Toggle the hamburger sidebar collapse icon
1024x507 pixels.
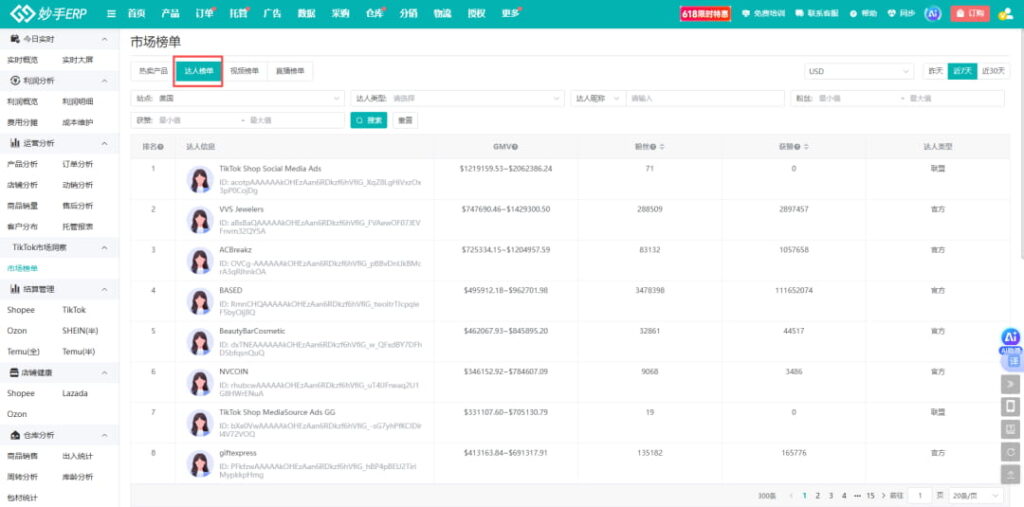pyautogui.click(x=112, y=13)
